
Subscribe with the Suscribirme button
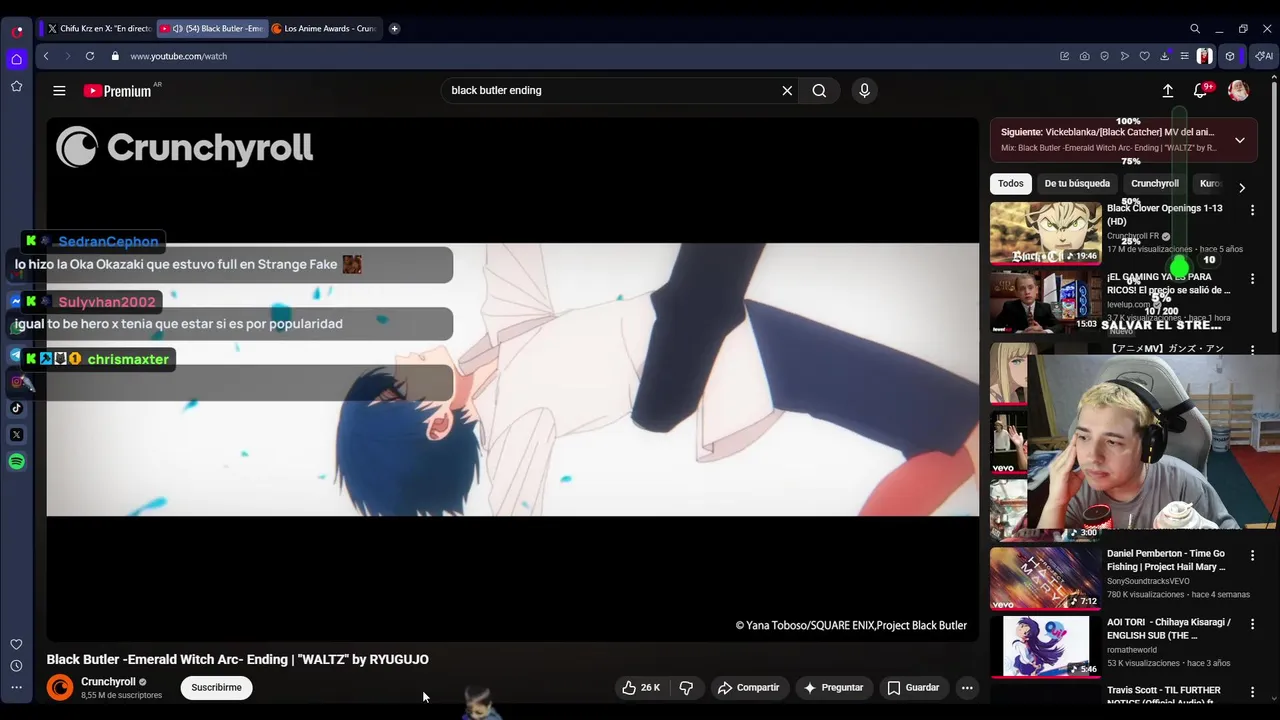point(216,688)
